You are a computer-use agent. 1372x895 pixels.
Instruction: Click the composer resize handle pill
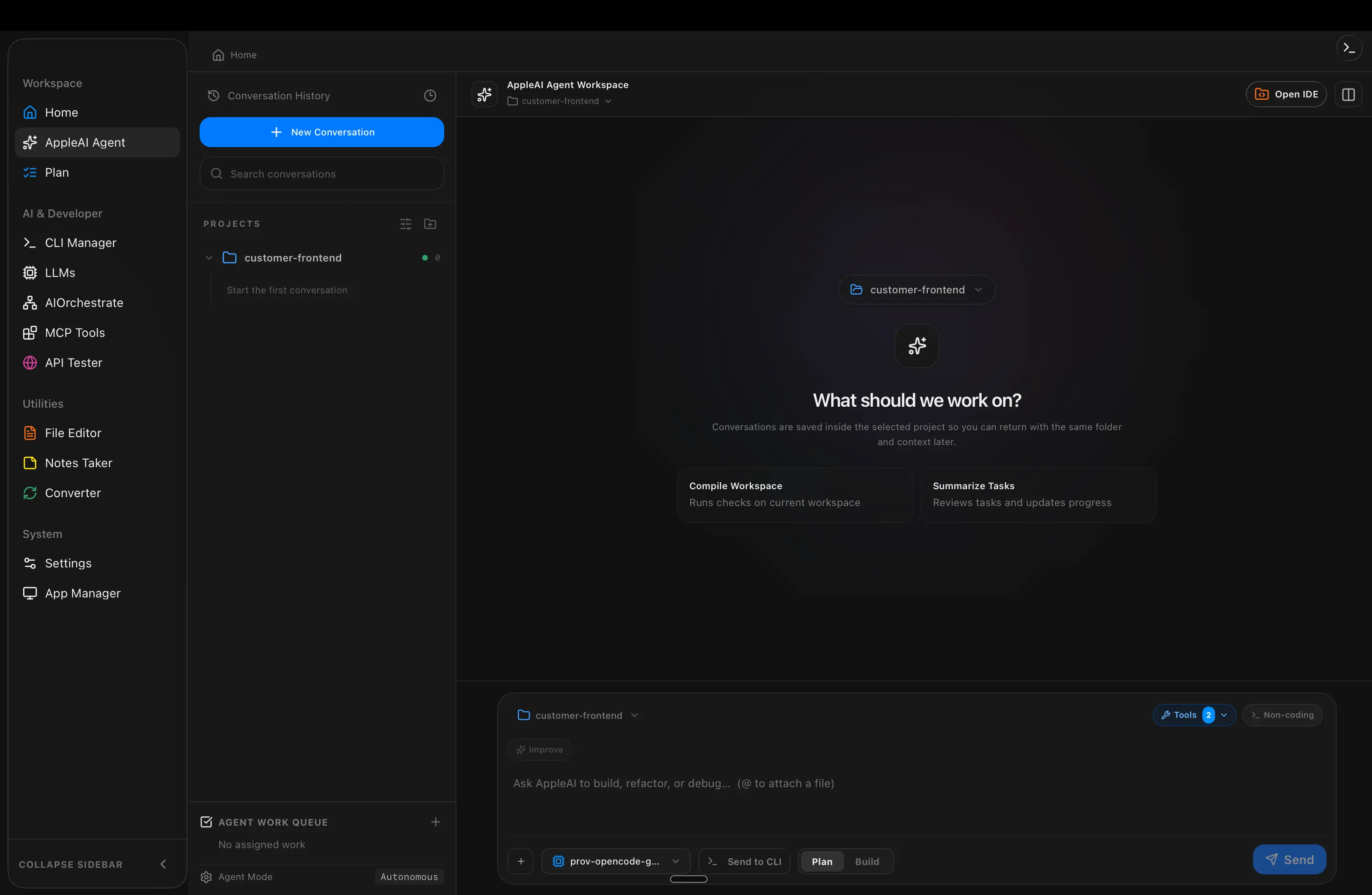pos(688,879)
